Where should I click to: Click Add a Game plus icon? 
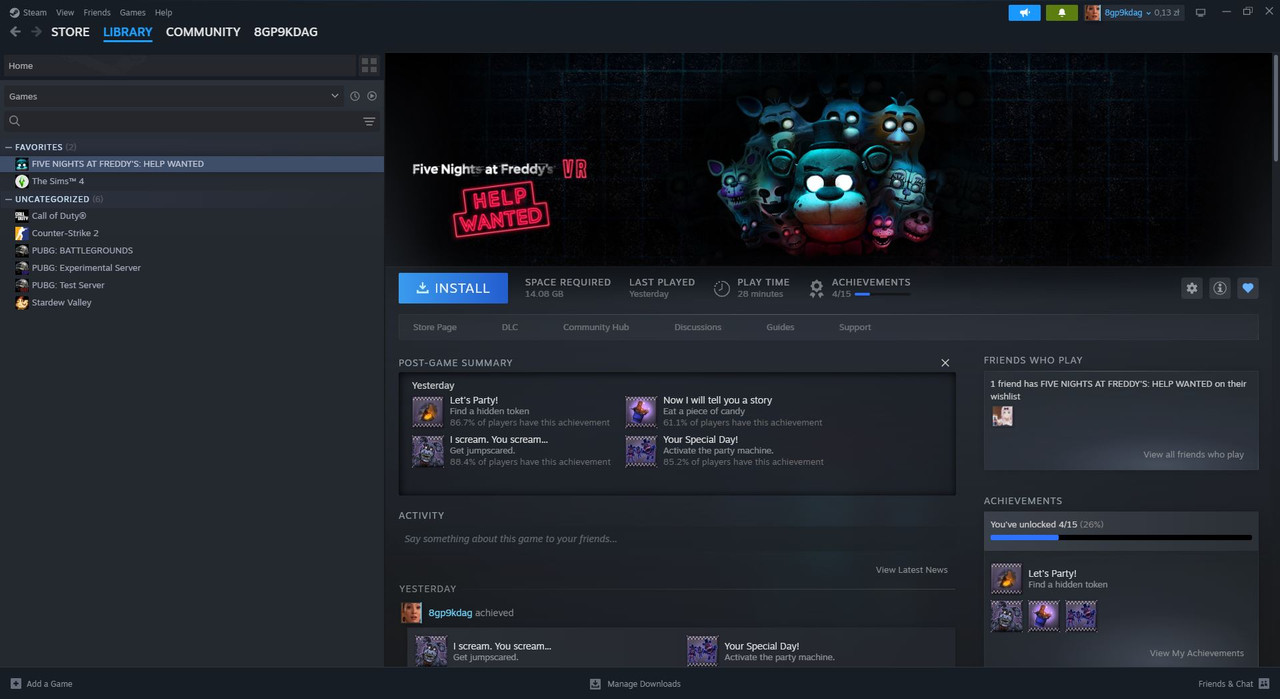pyautogui.click(x=15, y=684)
